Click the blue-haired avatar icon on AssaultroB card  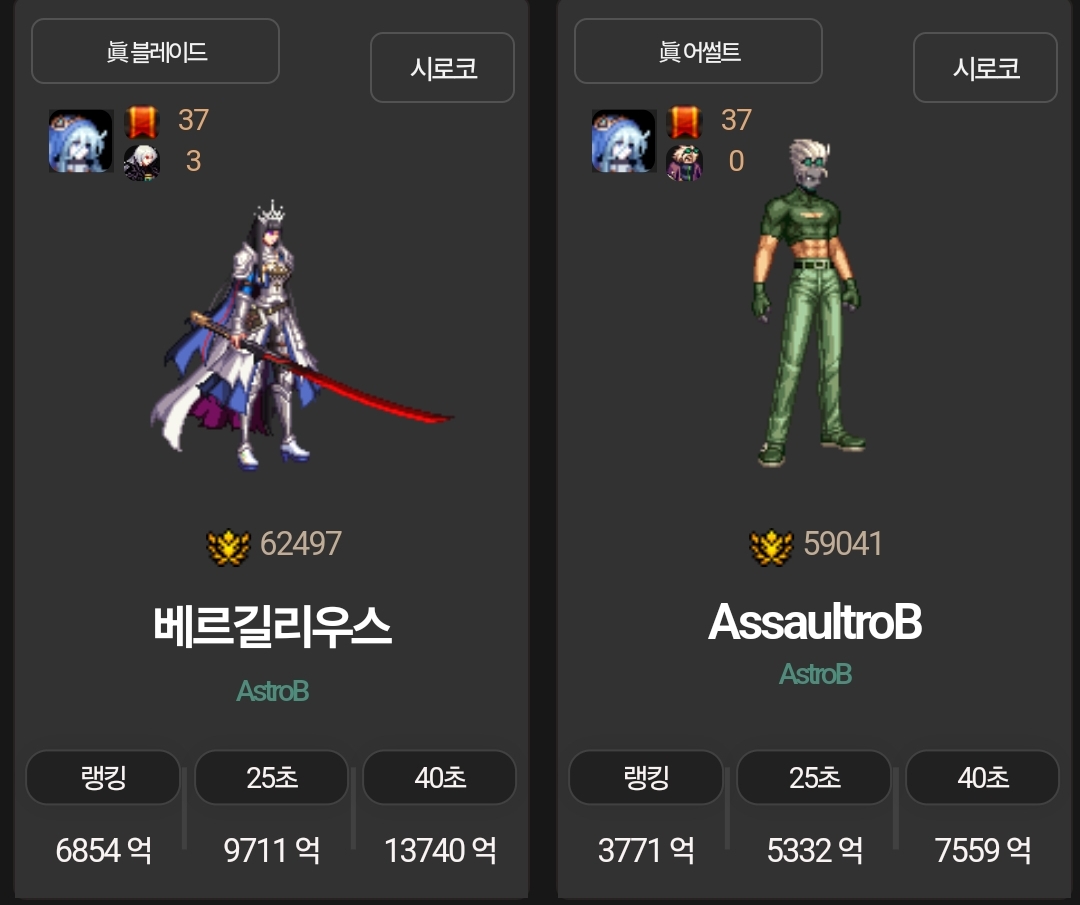(623, 141)
